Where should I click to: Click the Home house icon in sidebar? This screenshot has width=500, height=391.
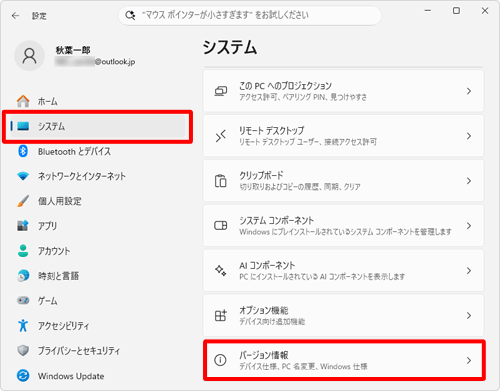coord(23,101)
